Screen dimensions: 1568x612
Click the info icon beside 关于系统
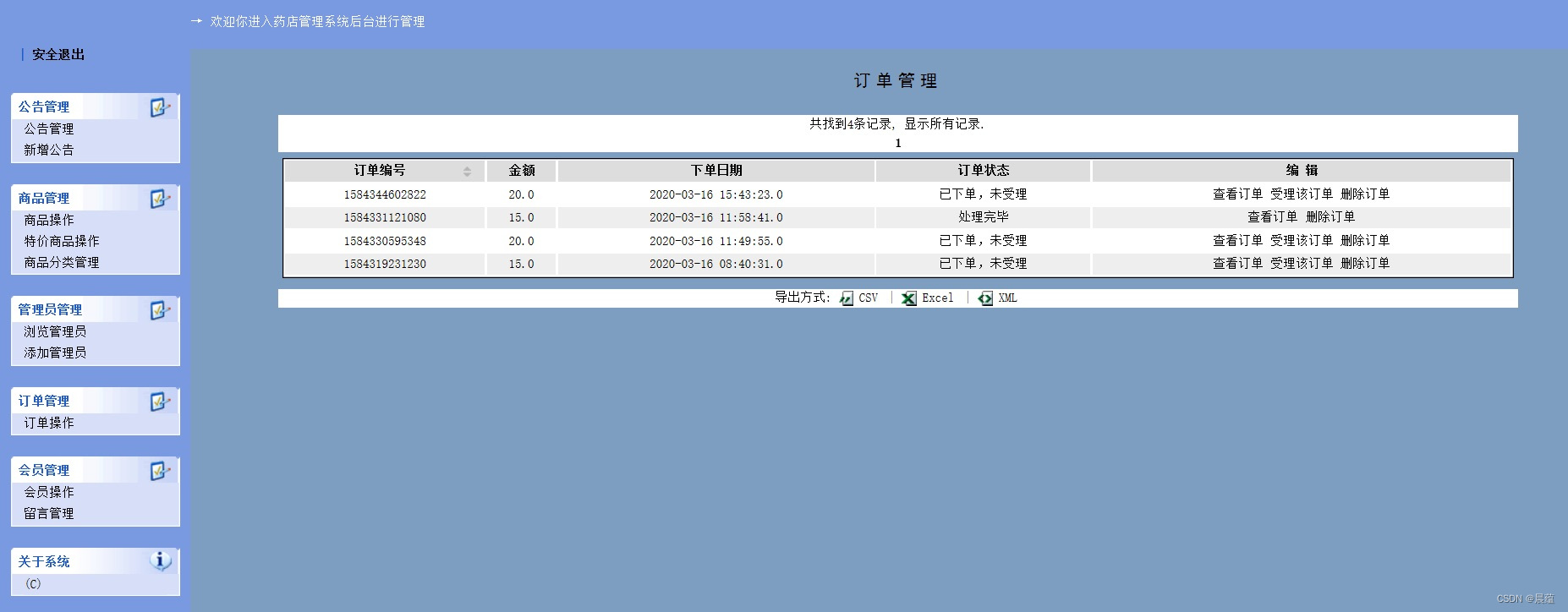[x=160, y=560]
